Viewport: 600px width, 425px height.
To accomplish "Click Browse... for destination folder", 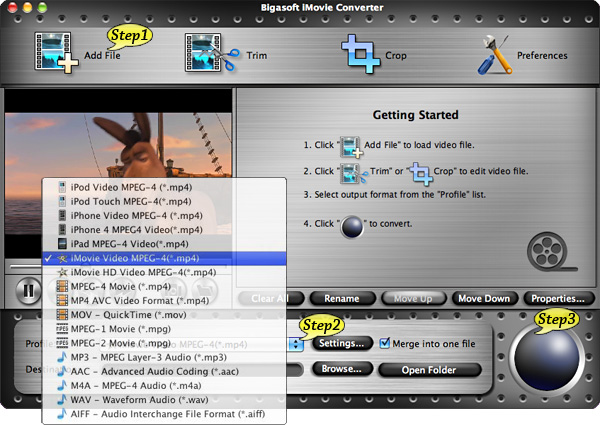I will coord(342,369).
